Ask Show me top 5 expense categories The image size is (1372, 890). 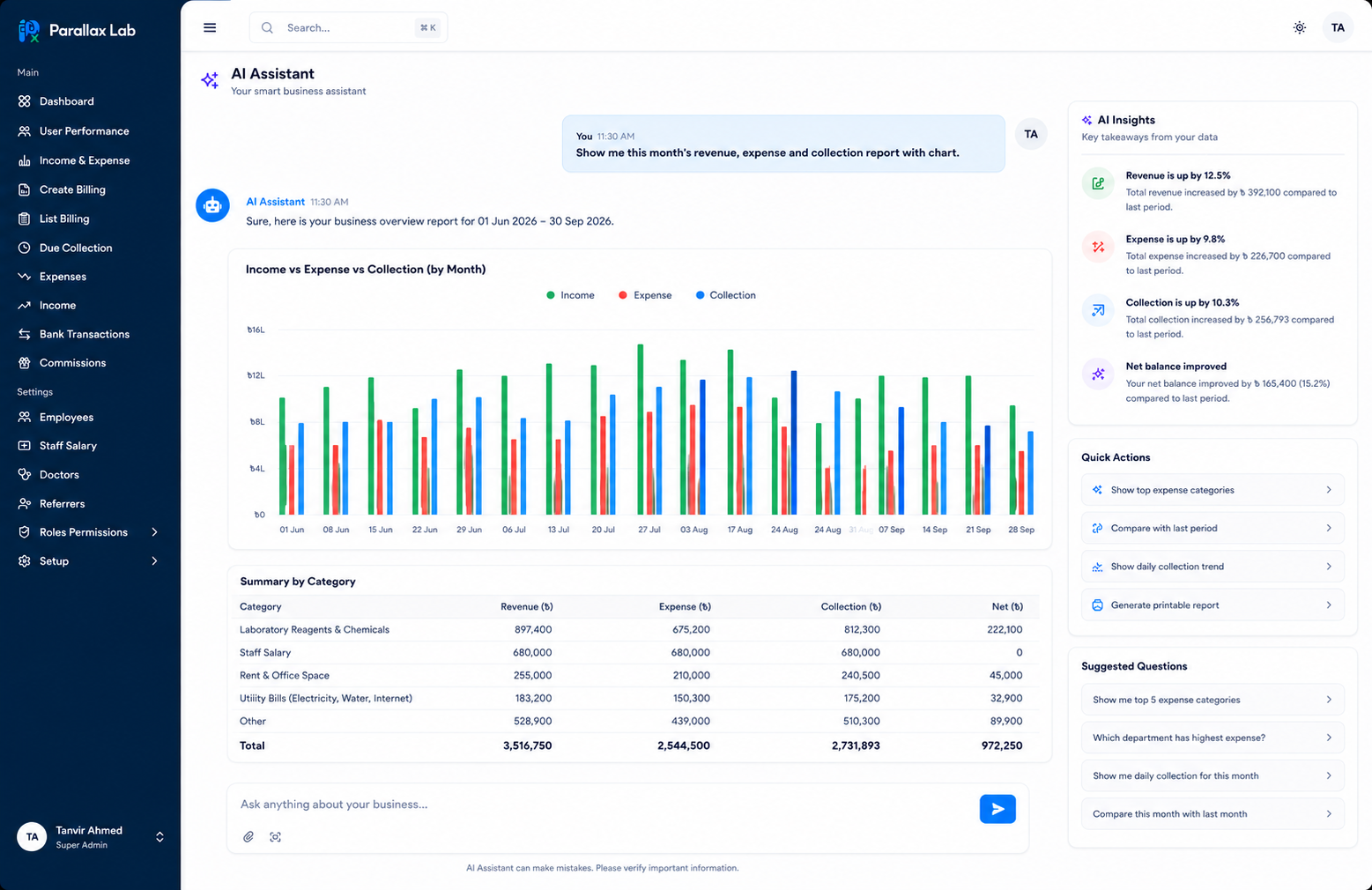click(1213, 700)
